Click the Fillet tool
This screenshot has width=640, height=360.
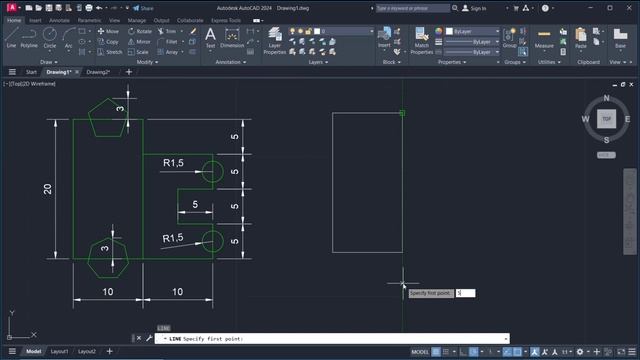(x=167, y=42)
